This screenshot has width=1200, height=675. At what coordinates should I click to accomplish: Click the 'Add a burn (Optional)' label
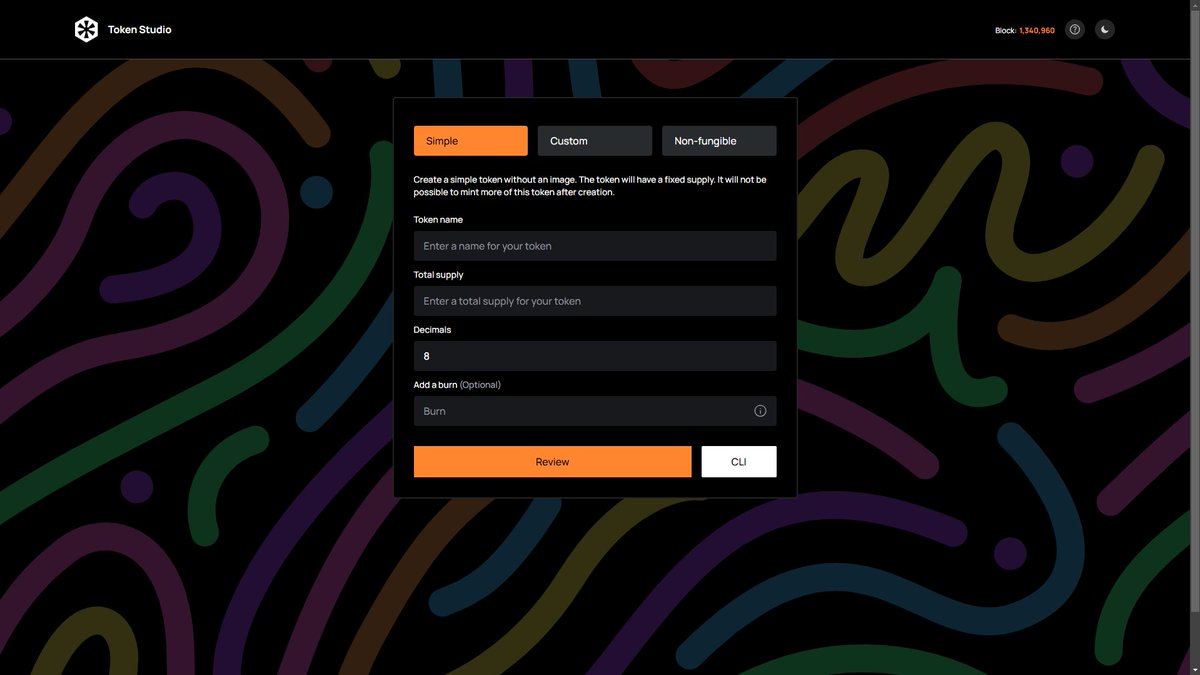[457, 384]
